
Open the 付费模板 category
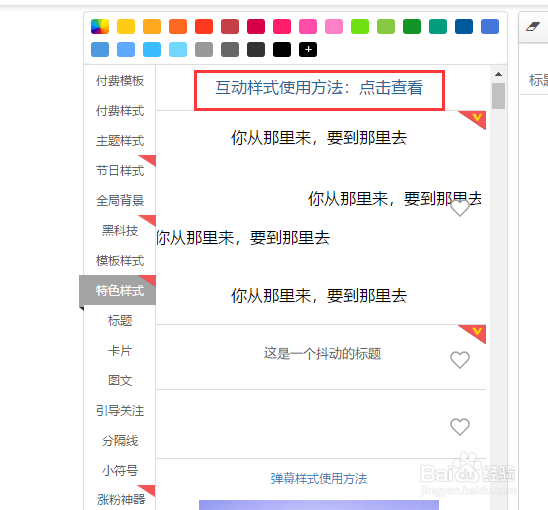120,81
